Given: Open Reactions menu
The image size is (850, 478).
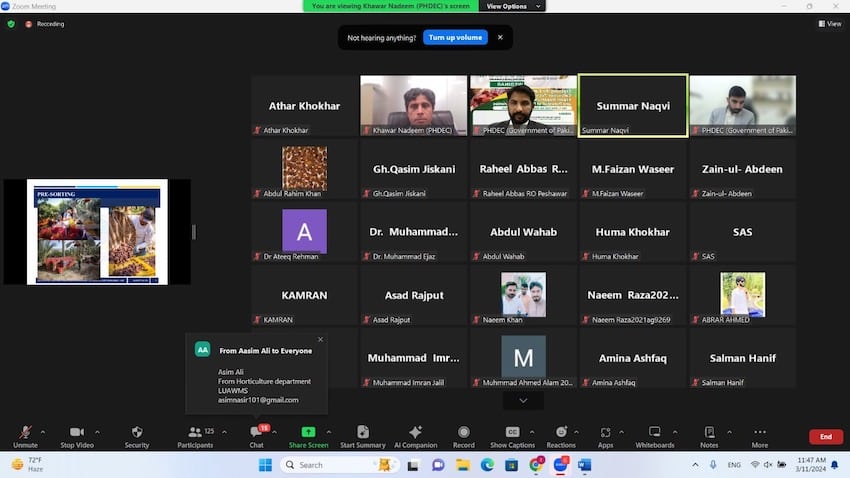Looking at the screenshot, I should click(x=561, y=436).
